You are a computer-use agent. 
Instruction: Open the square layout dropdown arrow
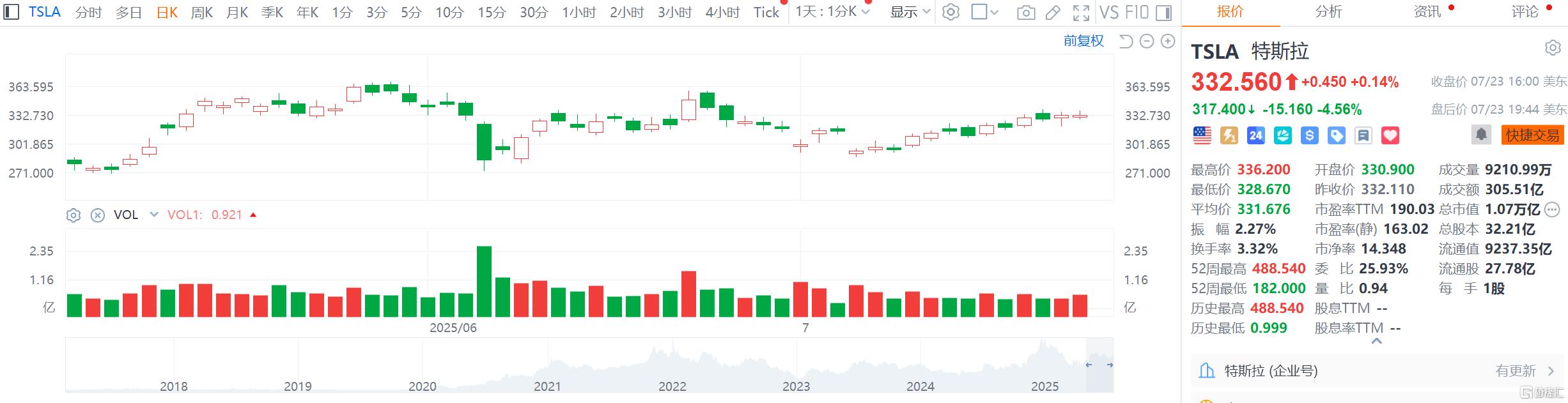click(994, 12)
